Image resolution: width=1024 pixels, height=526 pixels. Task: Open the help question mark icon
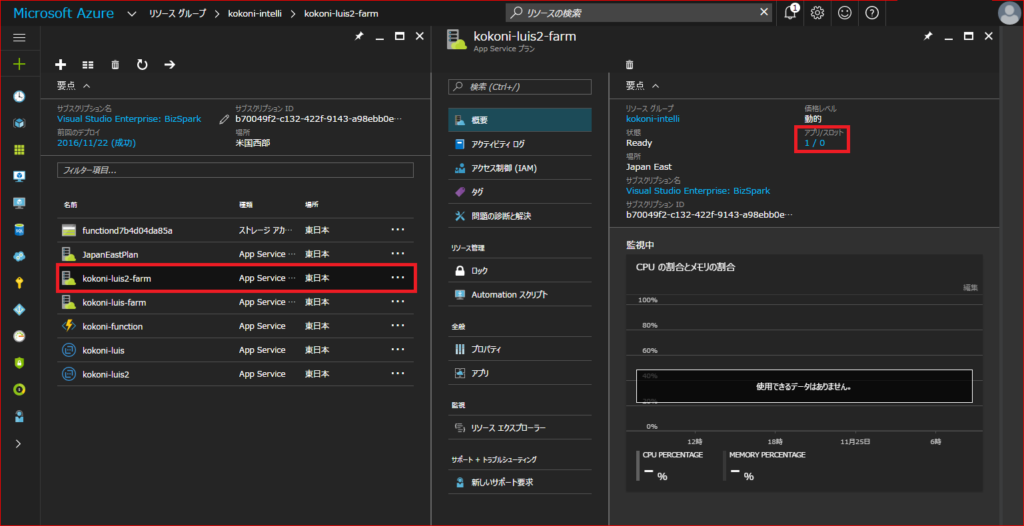tap(872, 13)
